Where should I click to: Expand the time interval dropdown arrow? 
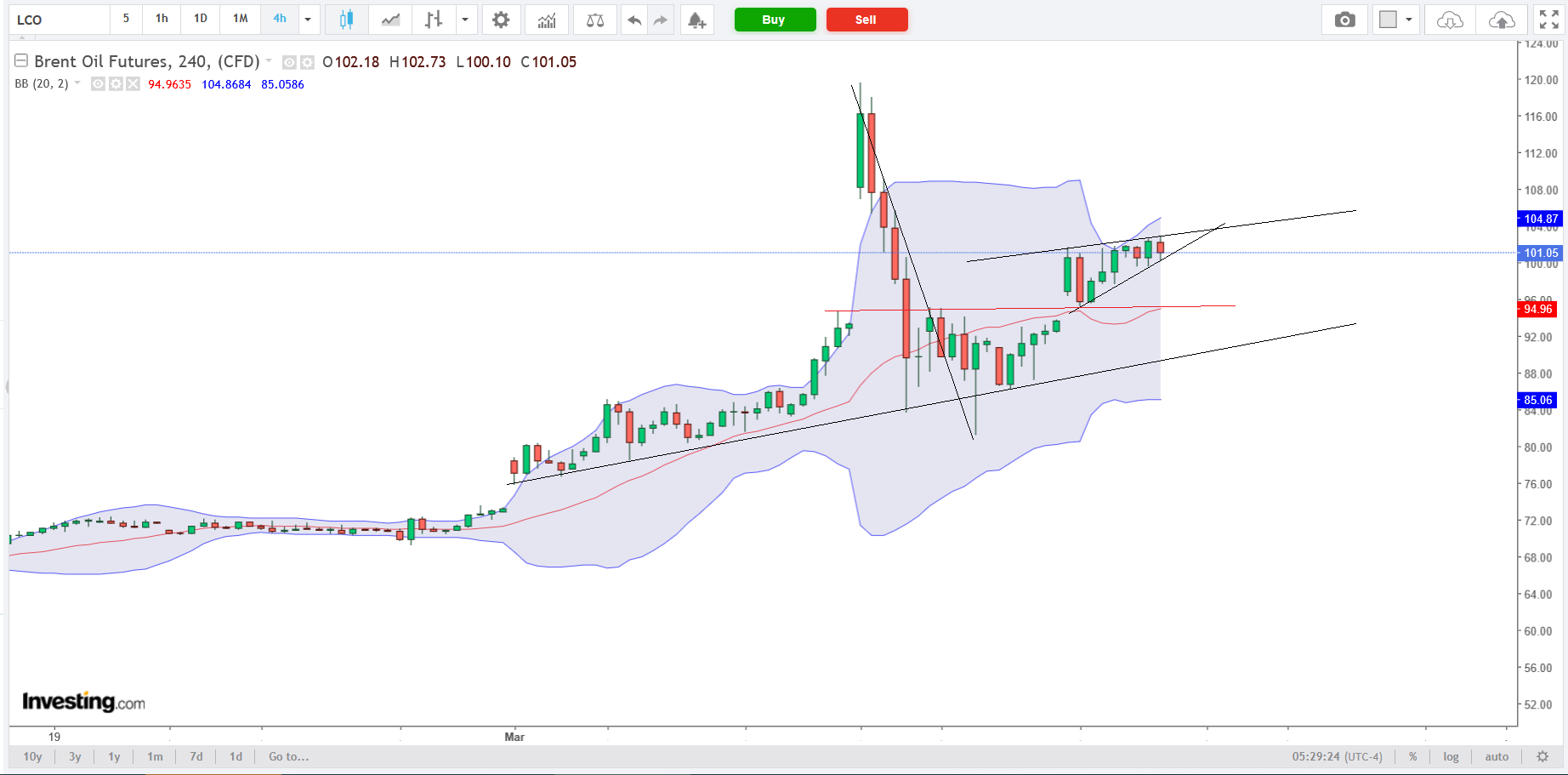[308, 20]
